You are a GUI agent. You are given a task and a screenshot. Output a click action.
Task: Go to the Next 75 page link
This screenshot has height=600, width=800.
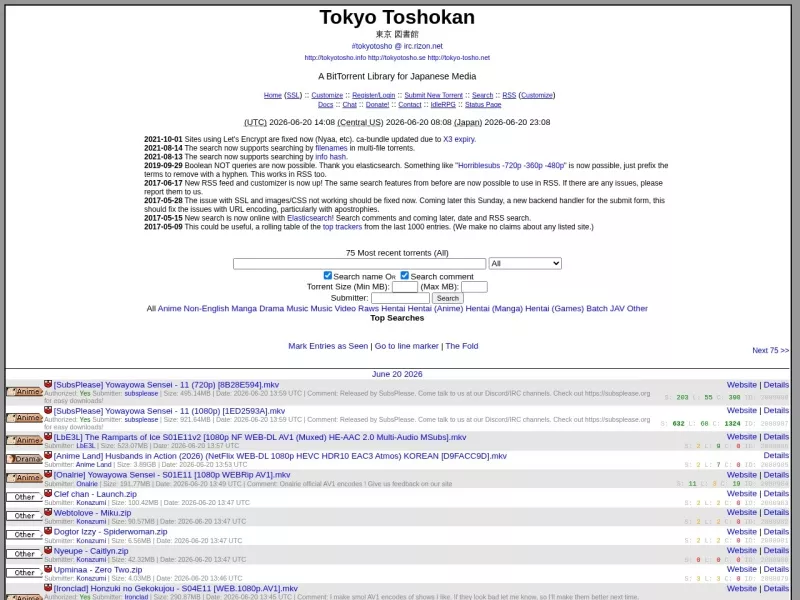point(770,350)
